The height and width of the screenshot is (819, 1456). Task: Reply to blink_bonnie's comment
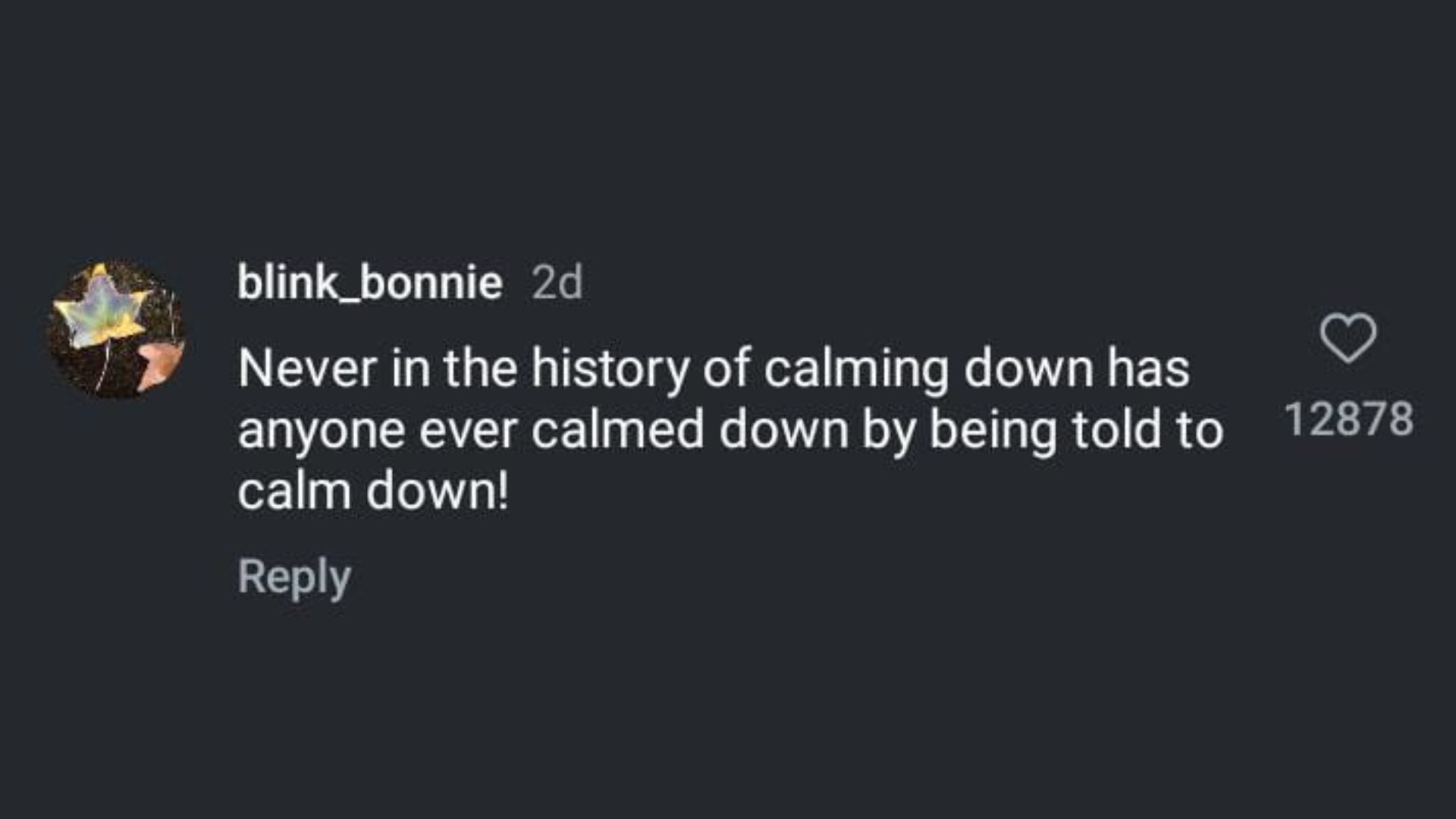point(294,577)
